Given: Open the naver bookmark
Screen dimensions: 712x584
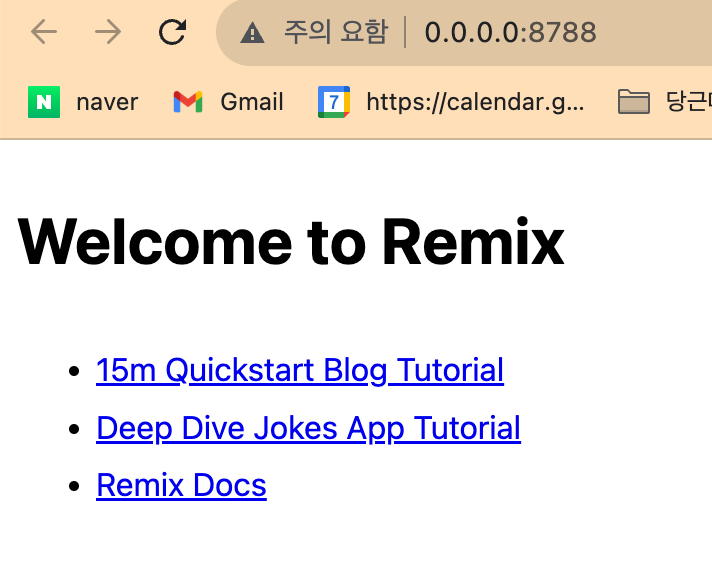Looking at the screenshot, I should coord(83,102).
